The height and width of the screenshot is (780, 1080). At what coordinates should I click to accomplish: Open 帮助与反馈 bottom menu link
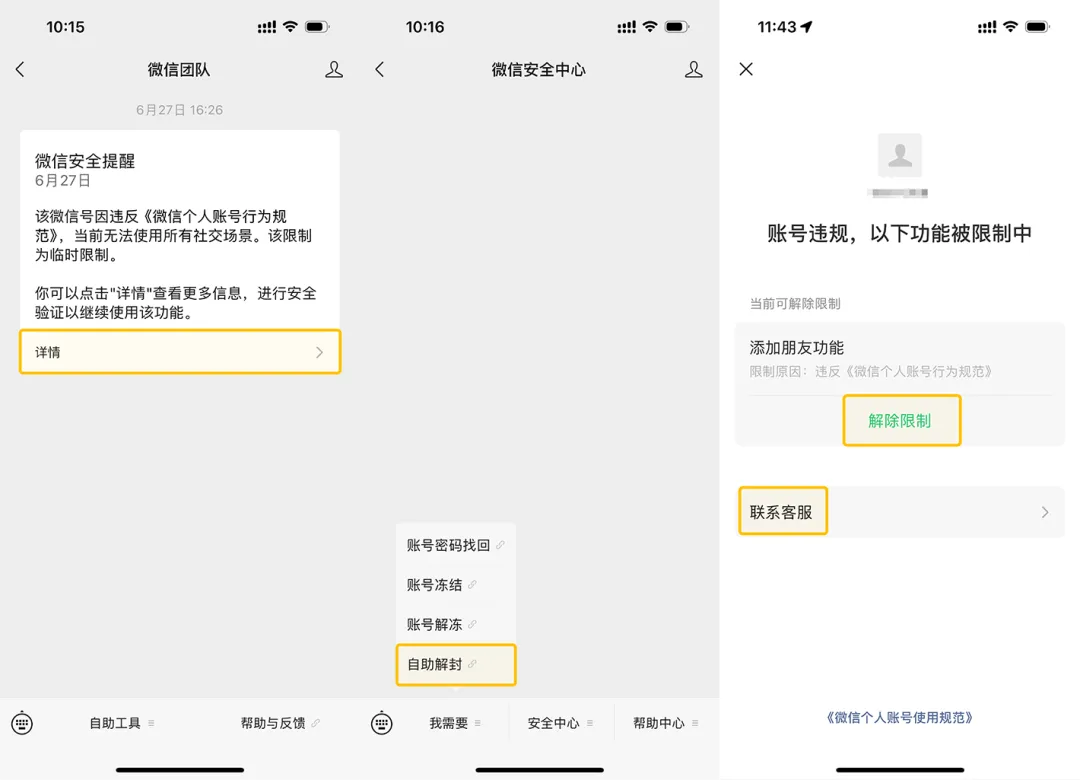coord(280,723)
